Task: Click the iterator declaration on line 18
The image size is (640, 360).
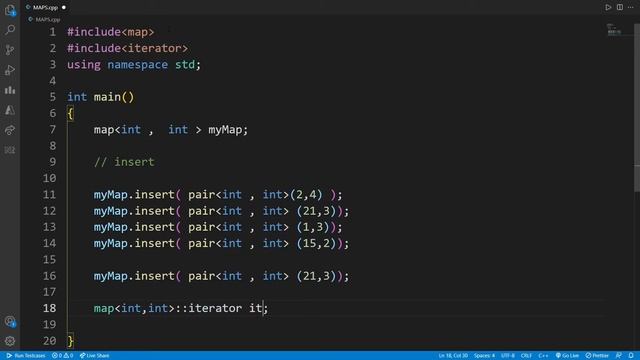Action: coord(181,308)
